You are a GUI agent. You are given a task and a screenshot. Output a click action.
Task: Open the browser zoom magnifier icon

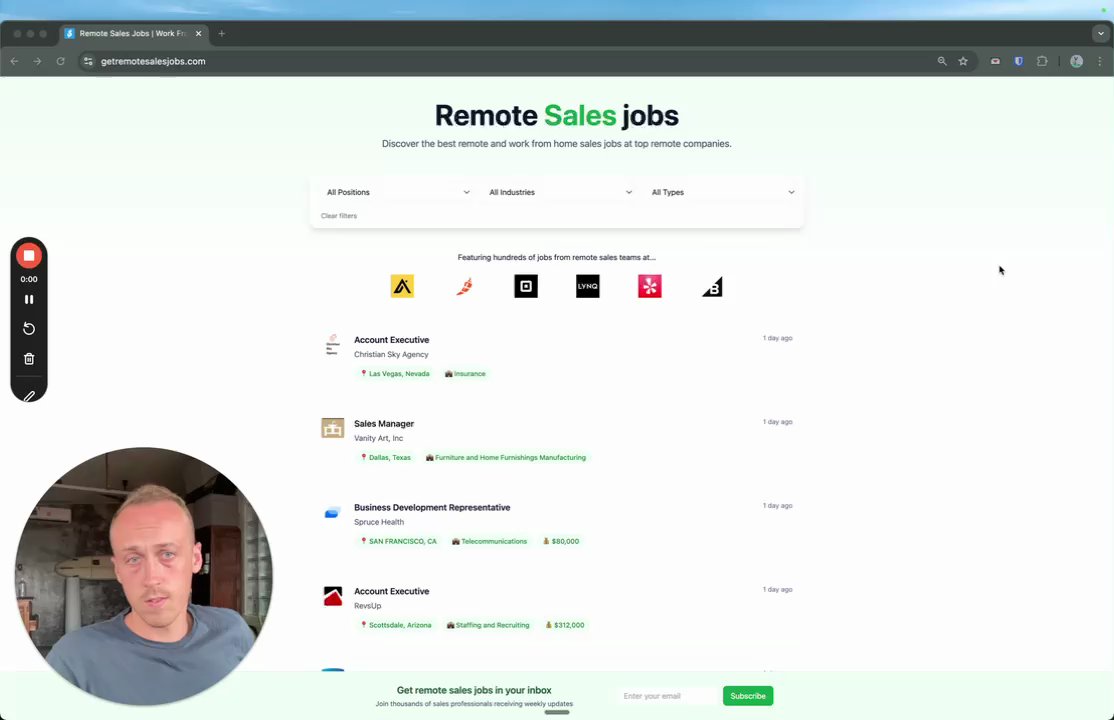942,61
